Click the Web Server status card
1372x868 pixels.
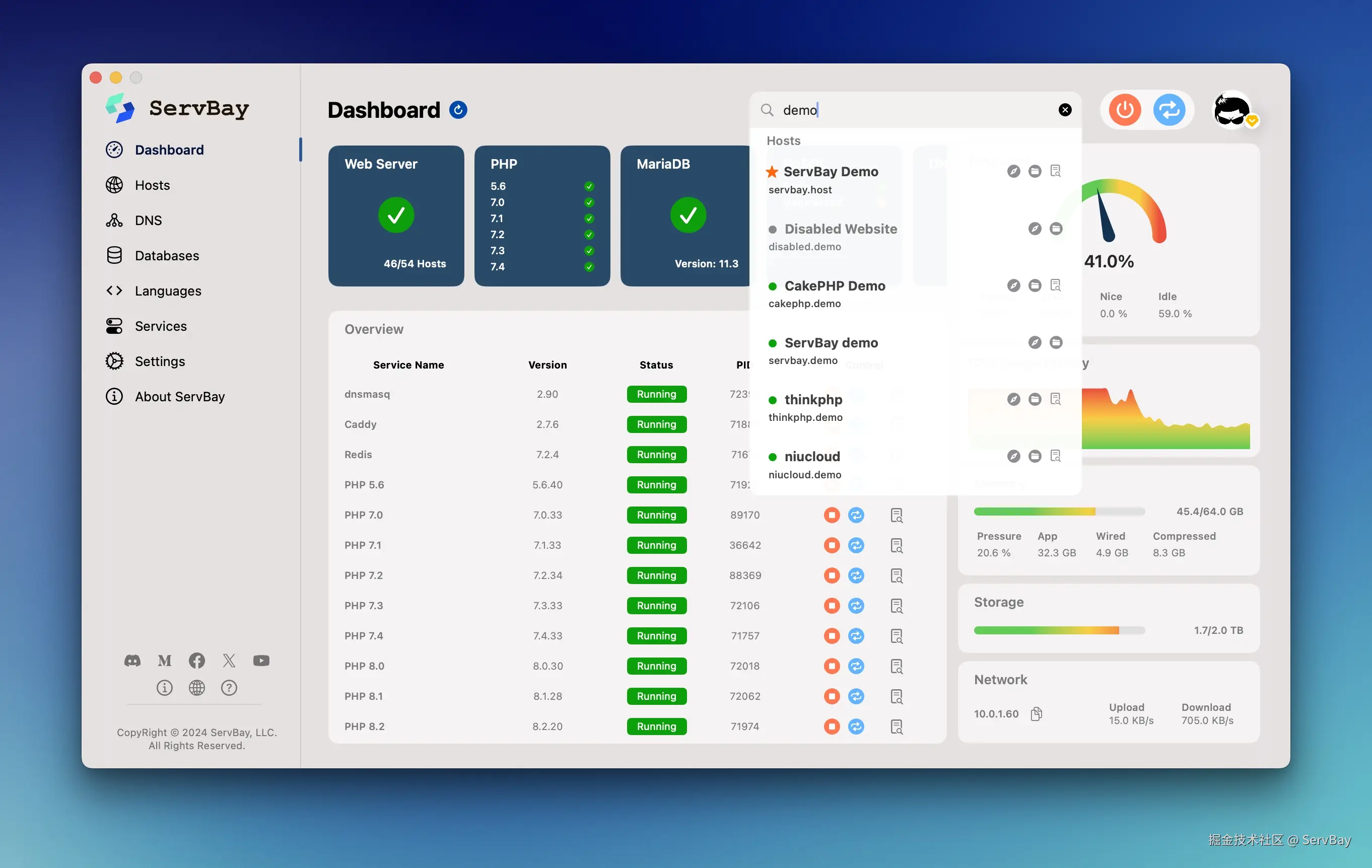click(396, 216)
